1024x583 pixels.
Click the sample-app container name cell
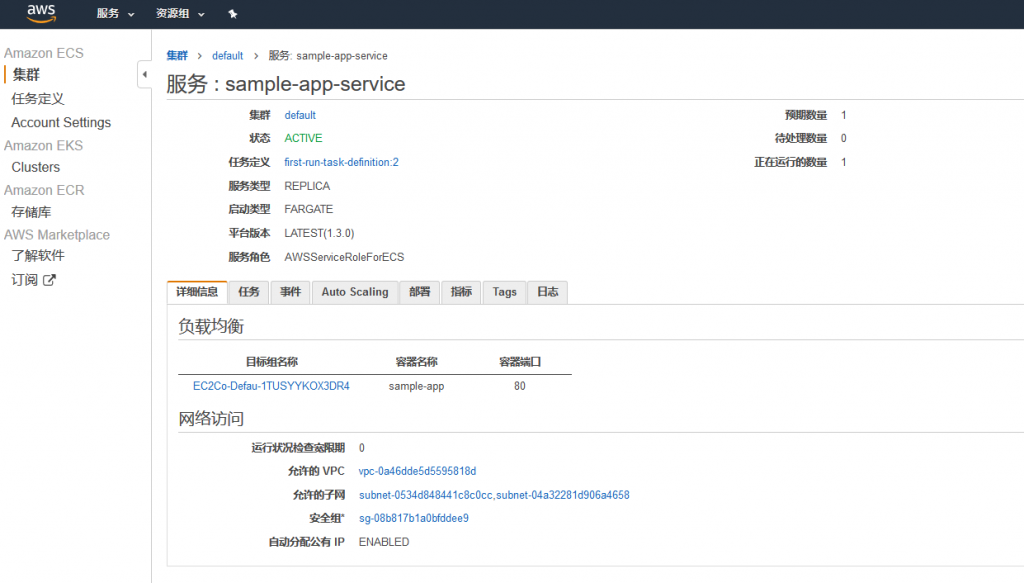[x=416, y=386]
